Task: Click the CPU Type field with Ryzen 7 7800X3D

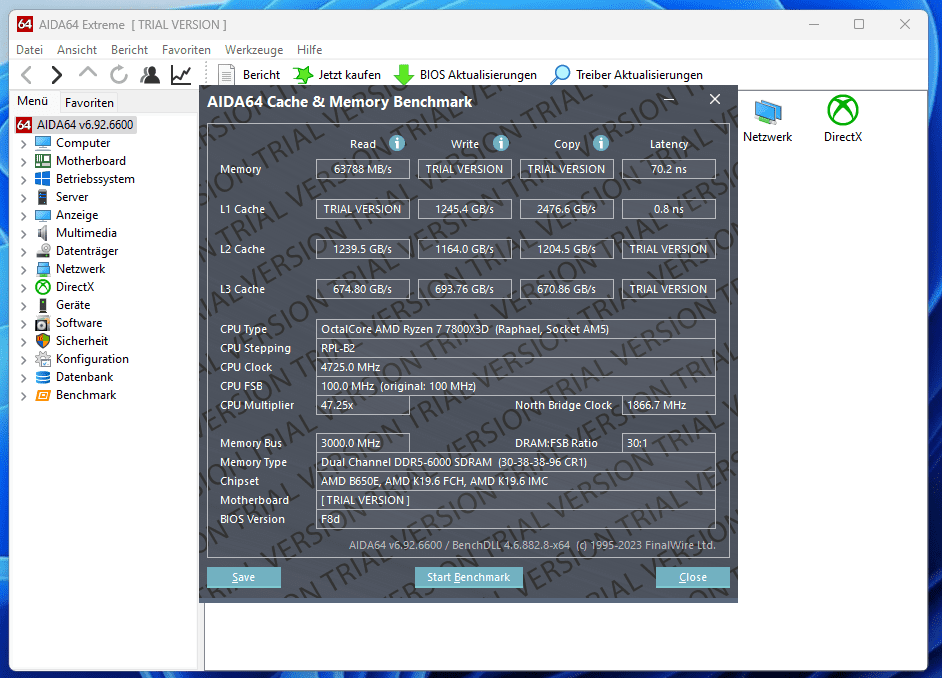Action: pyautogui.click(x=515, y=329)
